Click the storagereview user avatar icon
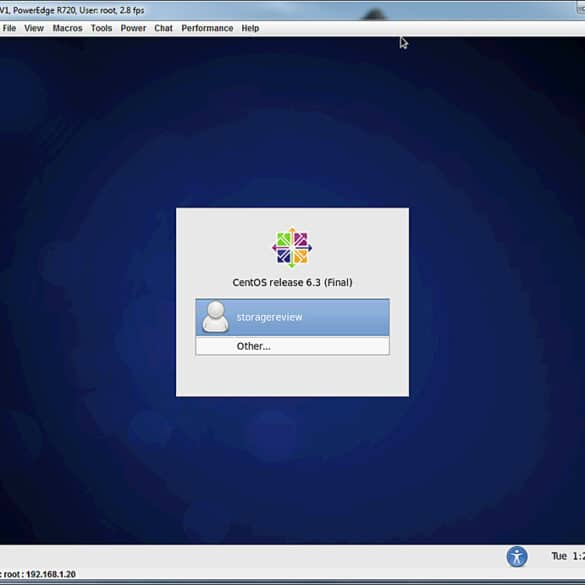585x585 pixels. pos(215,317)
